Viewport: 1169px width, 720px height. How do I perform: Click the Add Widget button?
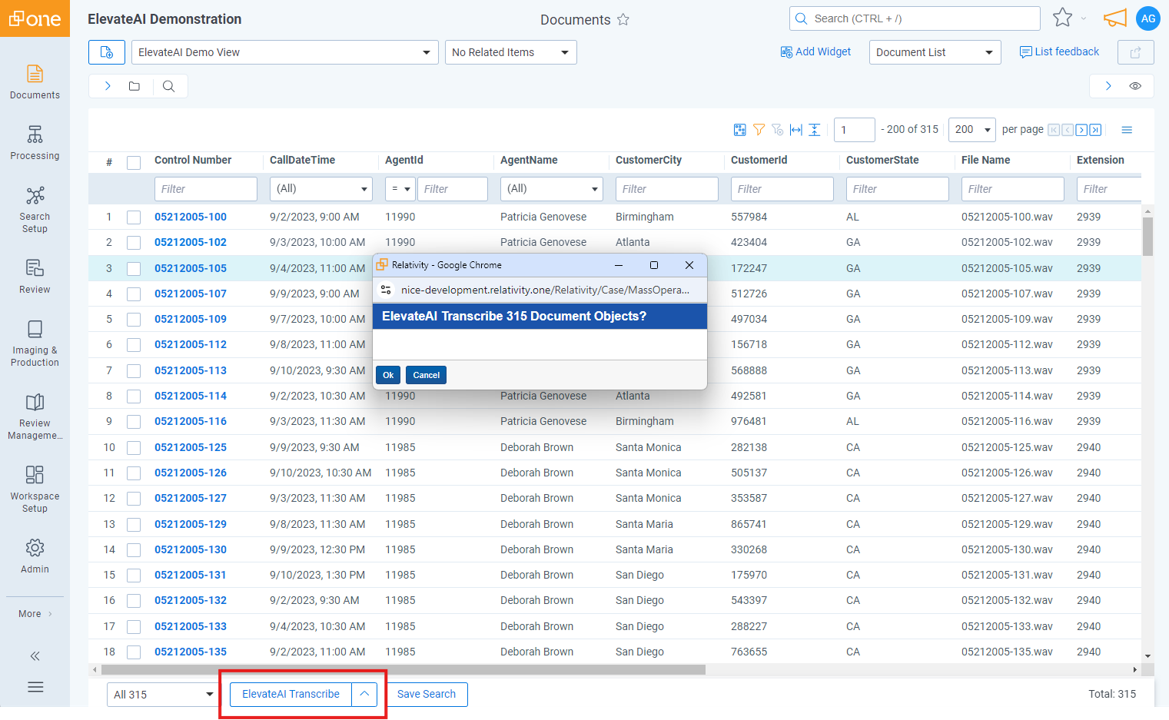(x=815, y=51)
